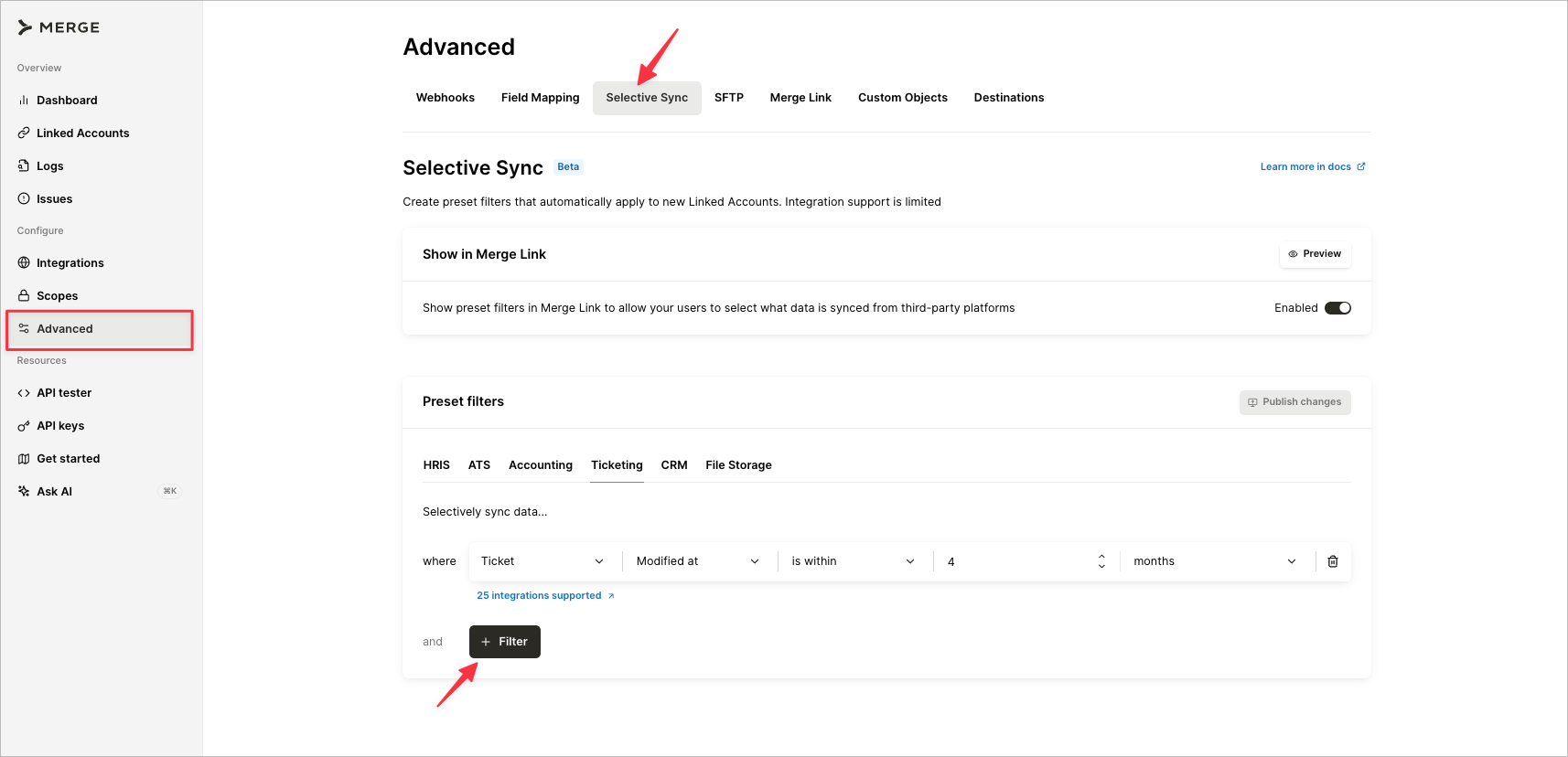Click the 'Preset filters' heading
This screenshot has width=1568, height=757.
[x=463, y=401]
